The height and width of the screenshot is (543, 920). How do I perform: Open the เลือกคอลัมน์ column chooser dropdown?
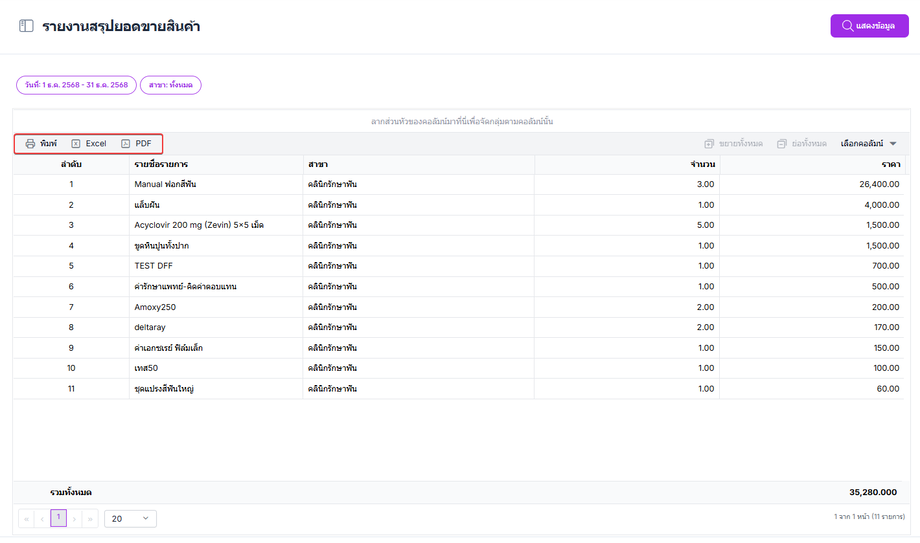(868, 144)
